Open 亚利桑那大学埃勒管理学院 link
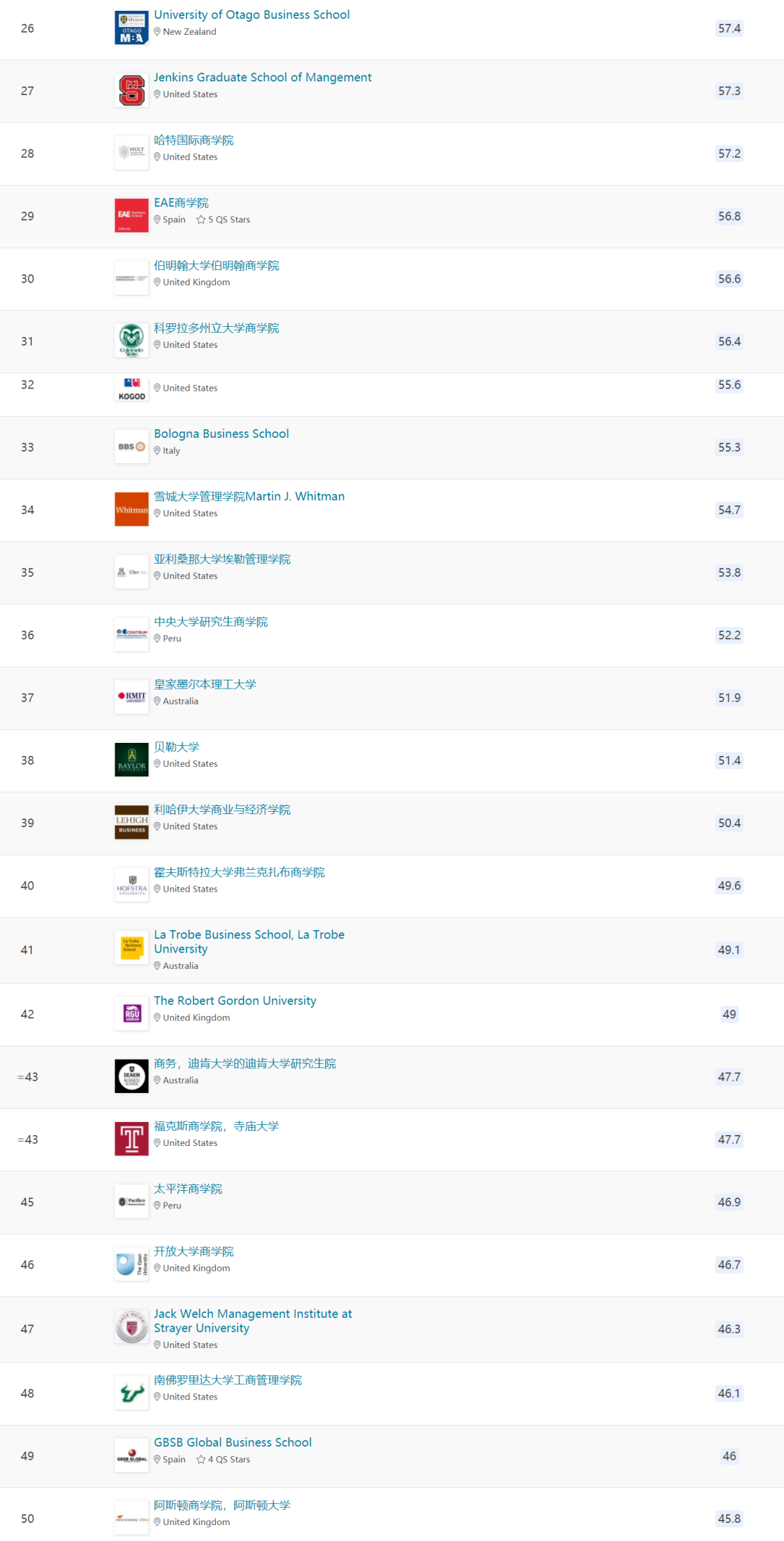Image resolution: width=784 pixels, height=1541 pixels. click(x=222, y=559)
